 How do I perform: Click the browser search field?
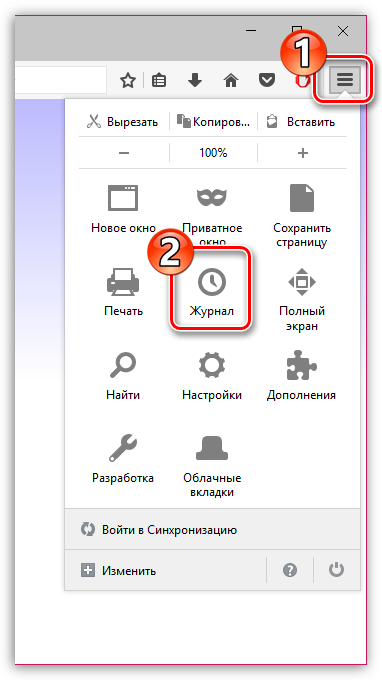pos(61,80)
